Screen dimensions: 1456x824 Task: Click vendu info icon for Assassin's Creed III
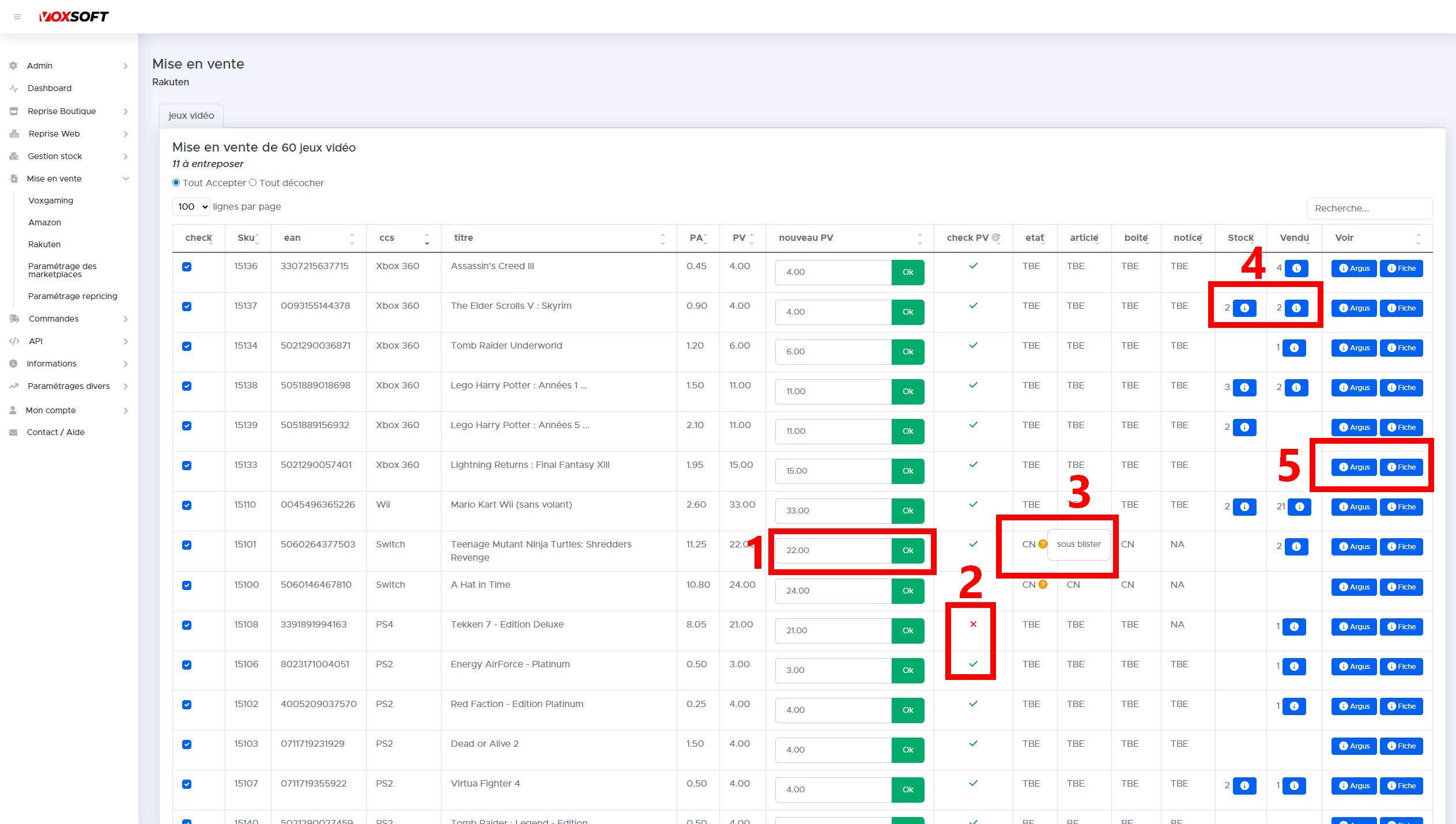point(1296,268)
